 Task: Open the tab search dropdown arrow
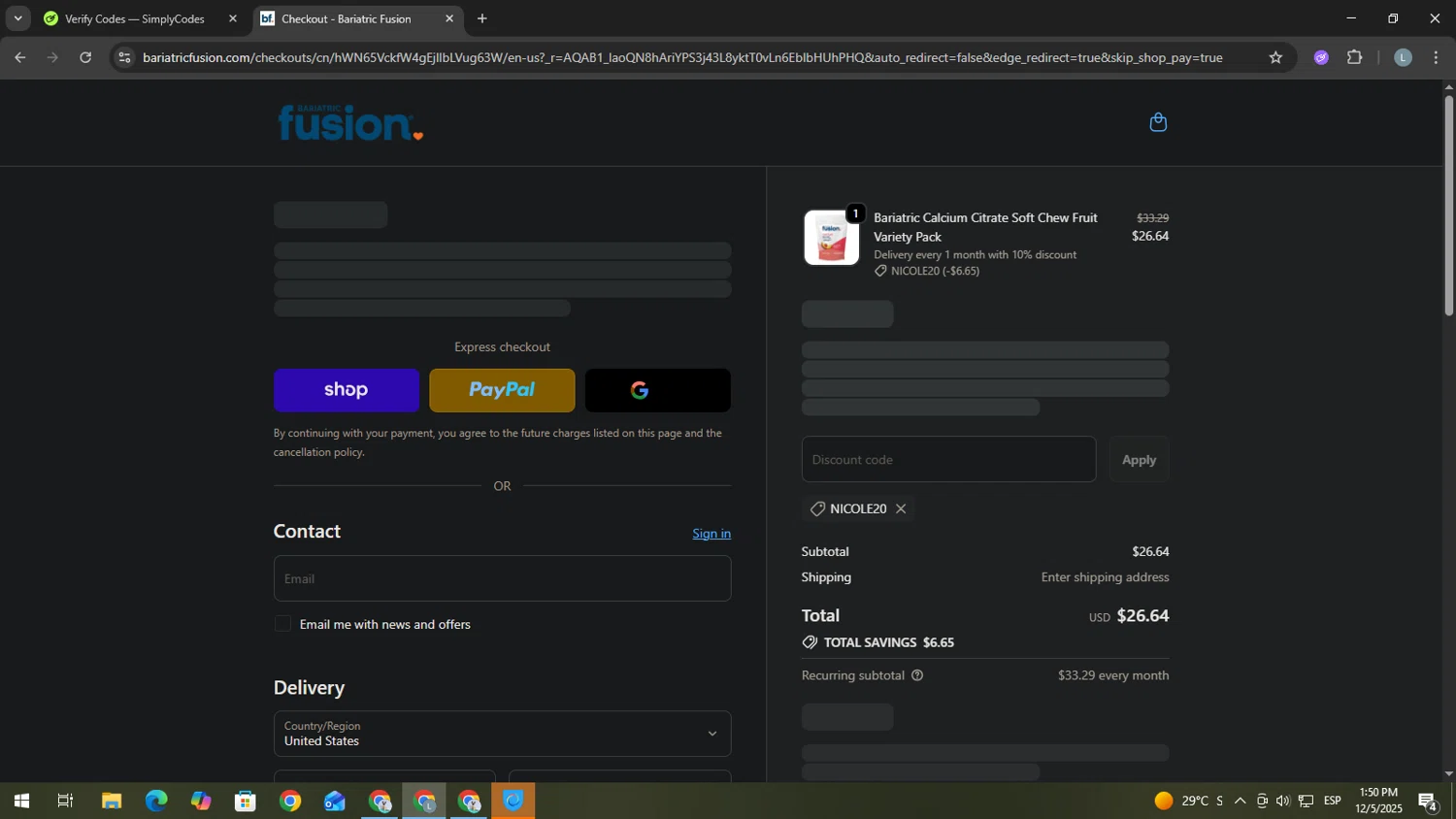tap(17, 18)
